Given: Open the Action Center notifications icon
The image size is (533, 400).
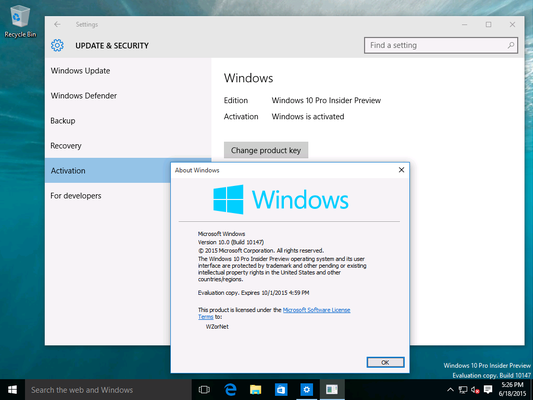Looking at the screenshot, I should [x=488, y=389].
